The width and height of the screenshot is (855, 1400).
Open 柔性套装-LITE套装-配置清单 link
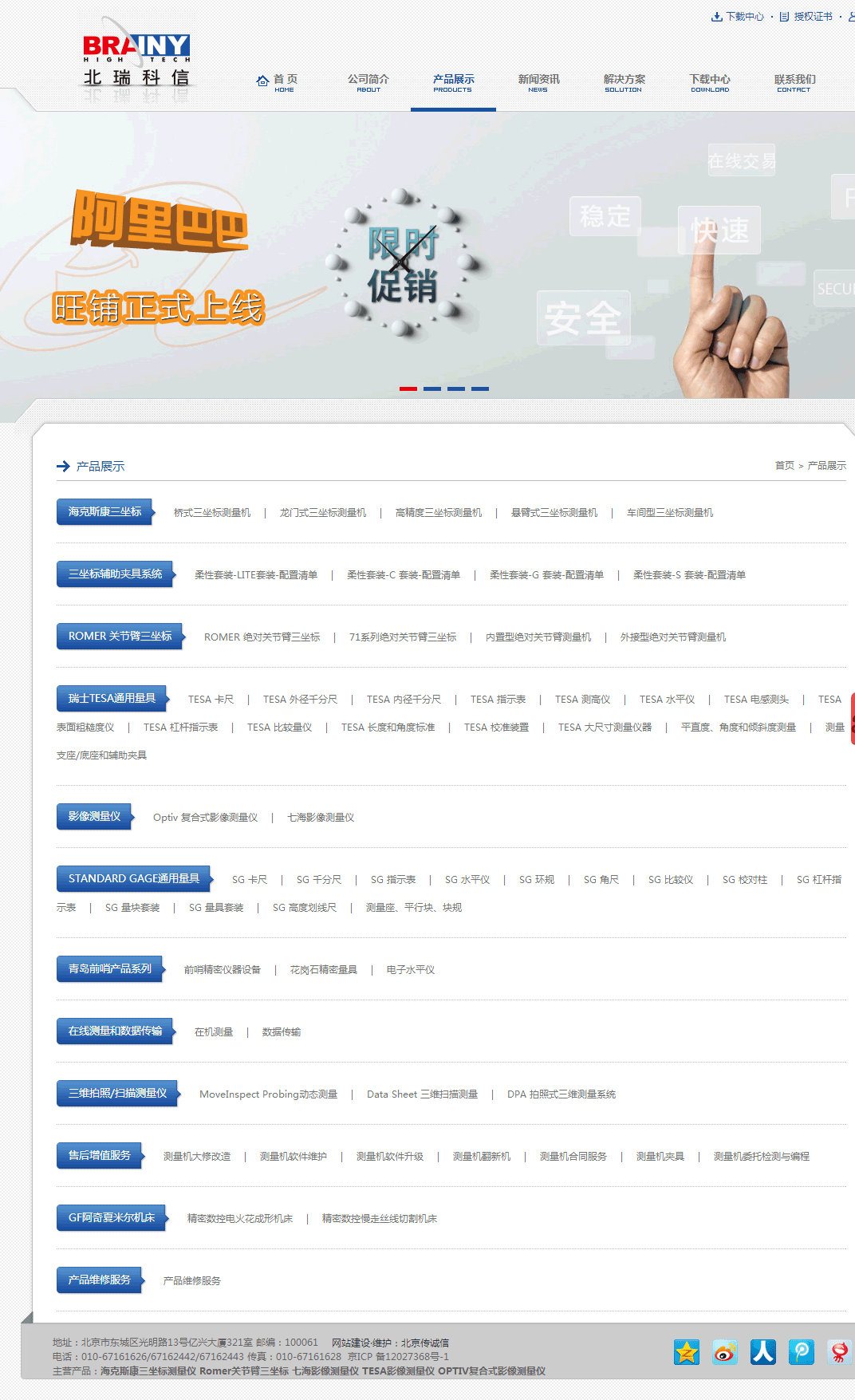[x=256, y=575]
